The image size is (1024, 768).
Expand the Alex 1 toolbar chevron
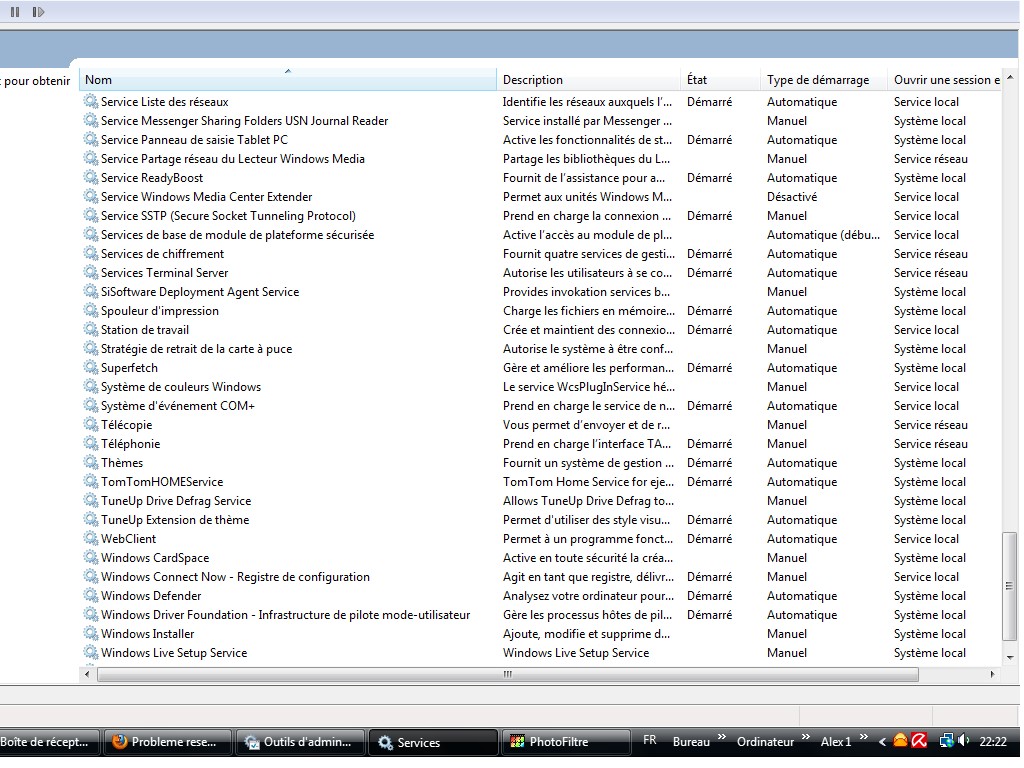click(x=864, y=737)
